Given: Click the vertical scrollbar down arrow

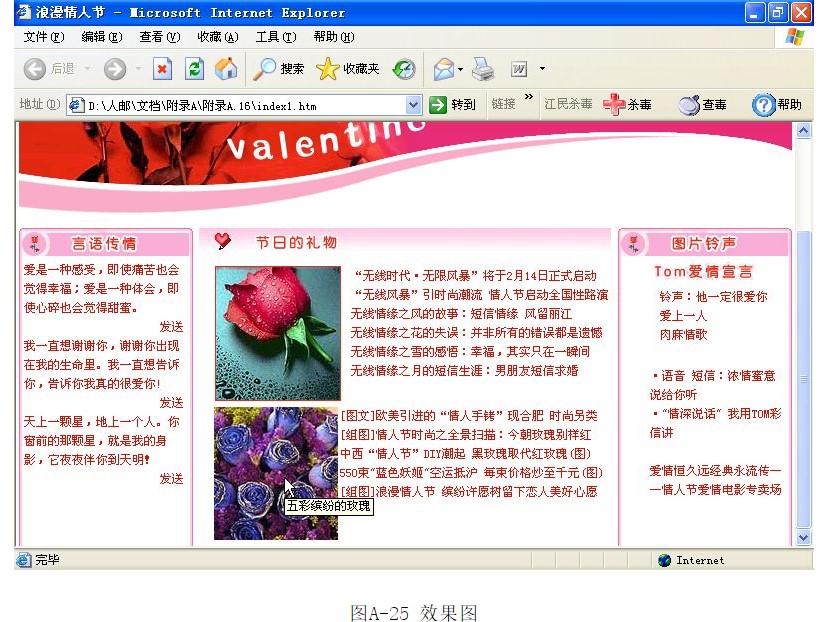Looking at the screenshot, I should coord(802,538).
